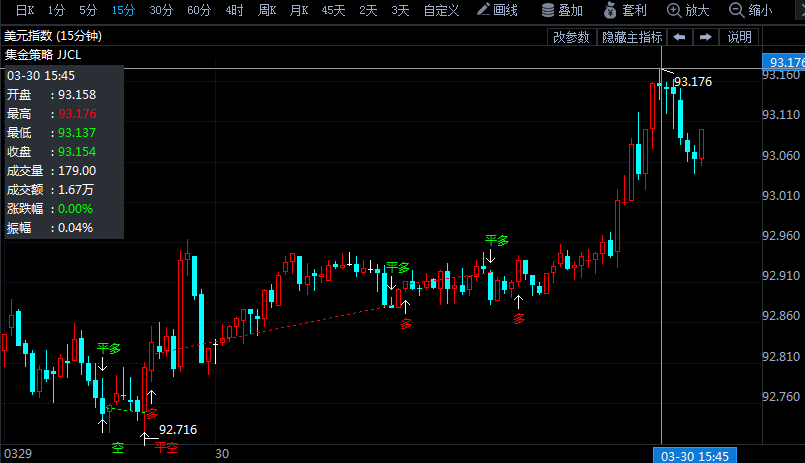Click the 03-30 15:45 info panel header
Screen dimensions: 805x463
pyautogui.click(x=41, y=75)
